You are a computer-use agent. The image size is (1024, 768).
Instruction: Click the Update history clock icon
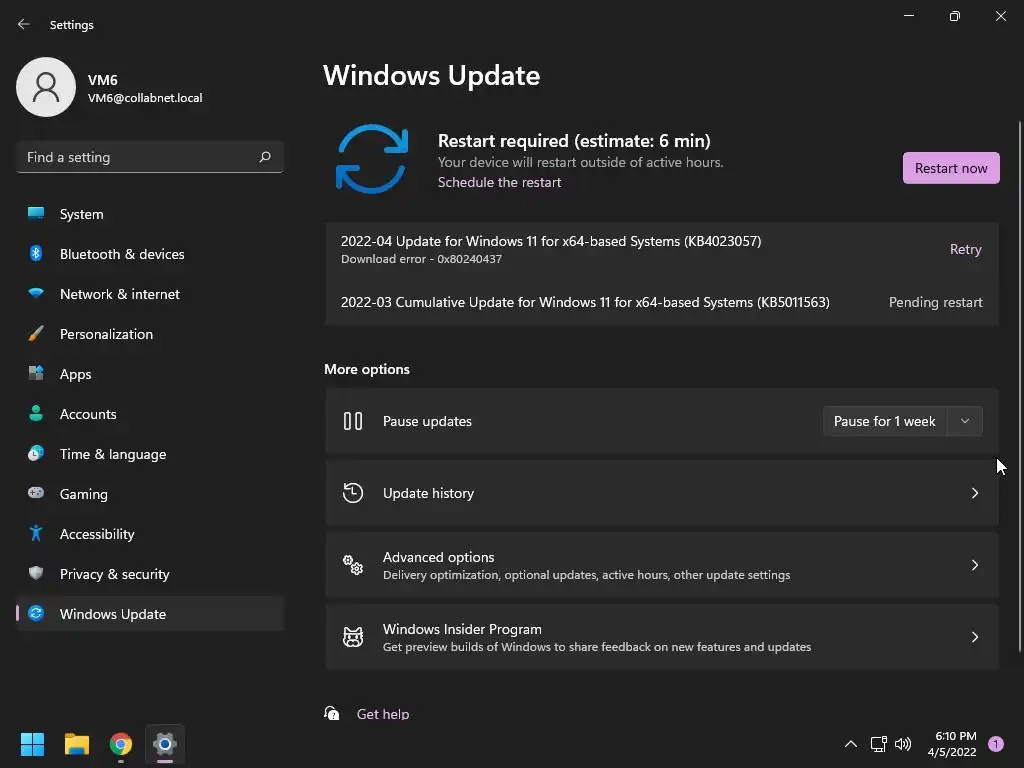353,493
